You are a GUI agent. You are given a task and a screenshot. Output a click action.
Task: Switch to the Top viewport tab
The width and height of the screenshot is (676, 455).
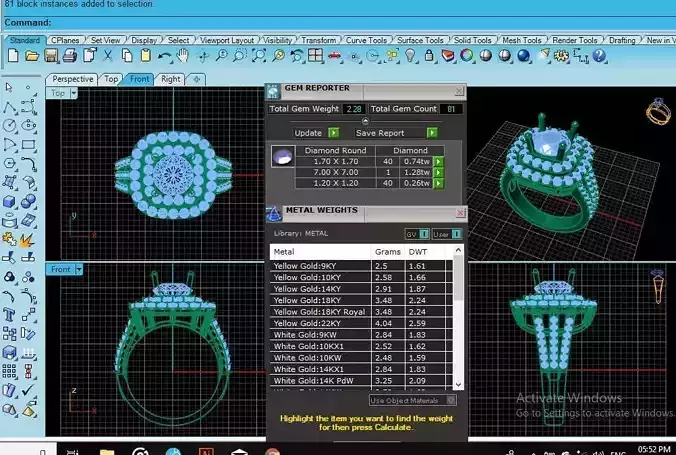coord(111,79)
